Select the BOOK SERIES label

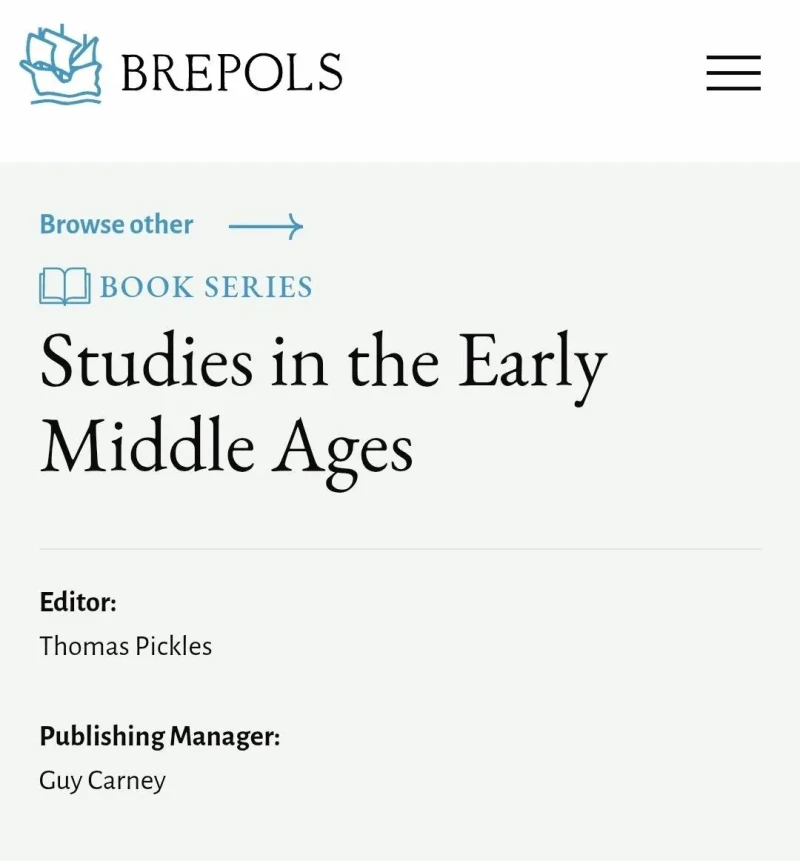206,287
